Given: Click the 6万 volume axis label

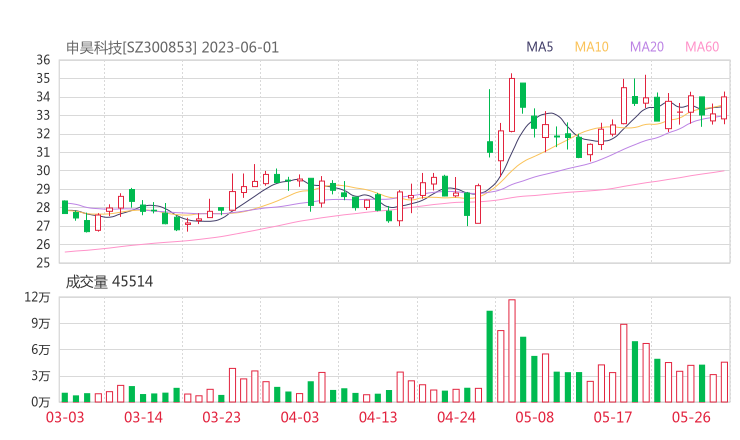Looking at the screenshot, I should (x=41, y=350).
